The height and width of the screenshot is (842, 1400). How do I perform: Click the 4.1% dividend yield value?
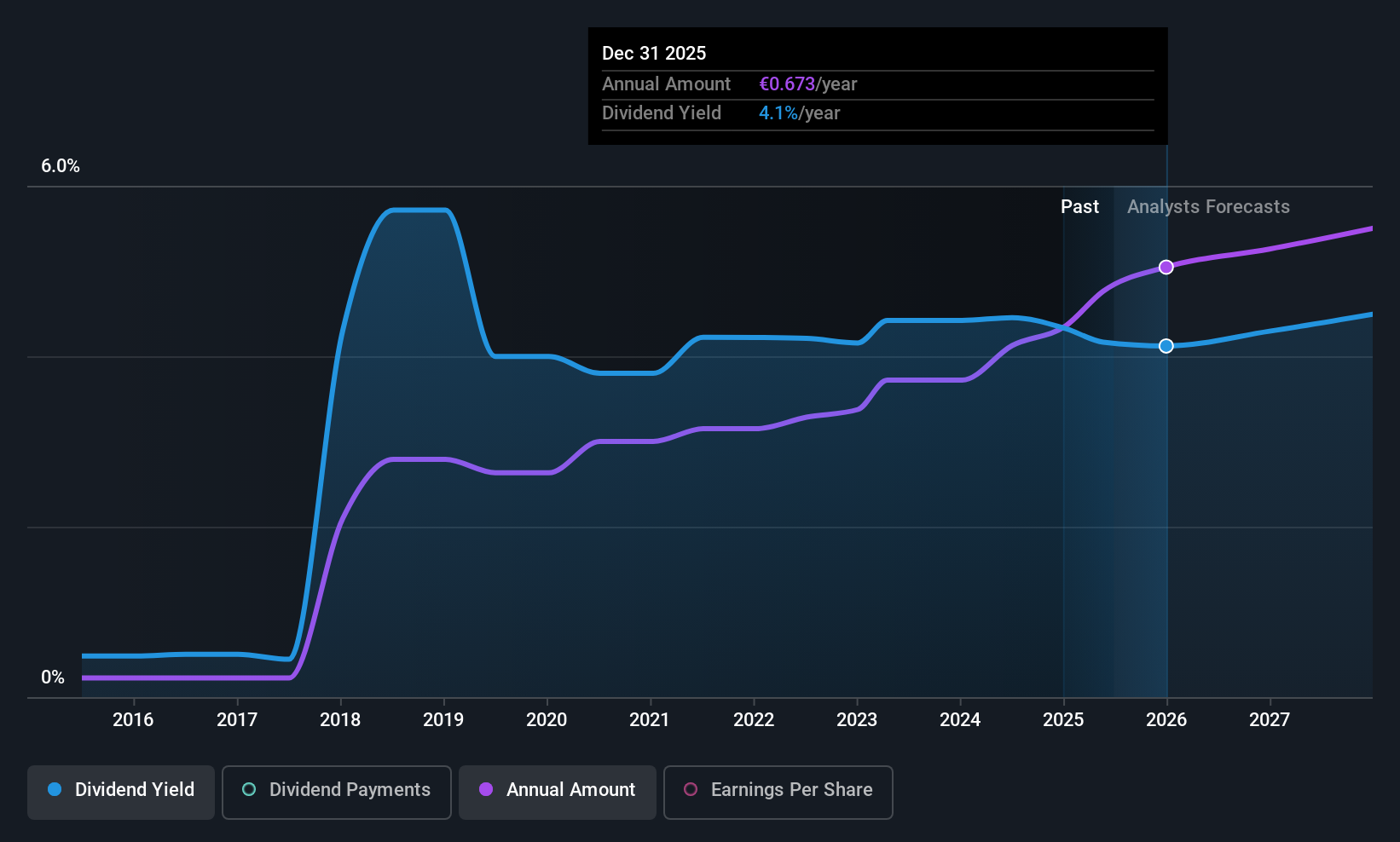point(778,113)
